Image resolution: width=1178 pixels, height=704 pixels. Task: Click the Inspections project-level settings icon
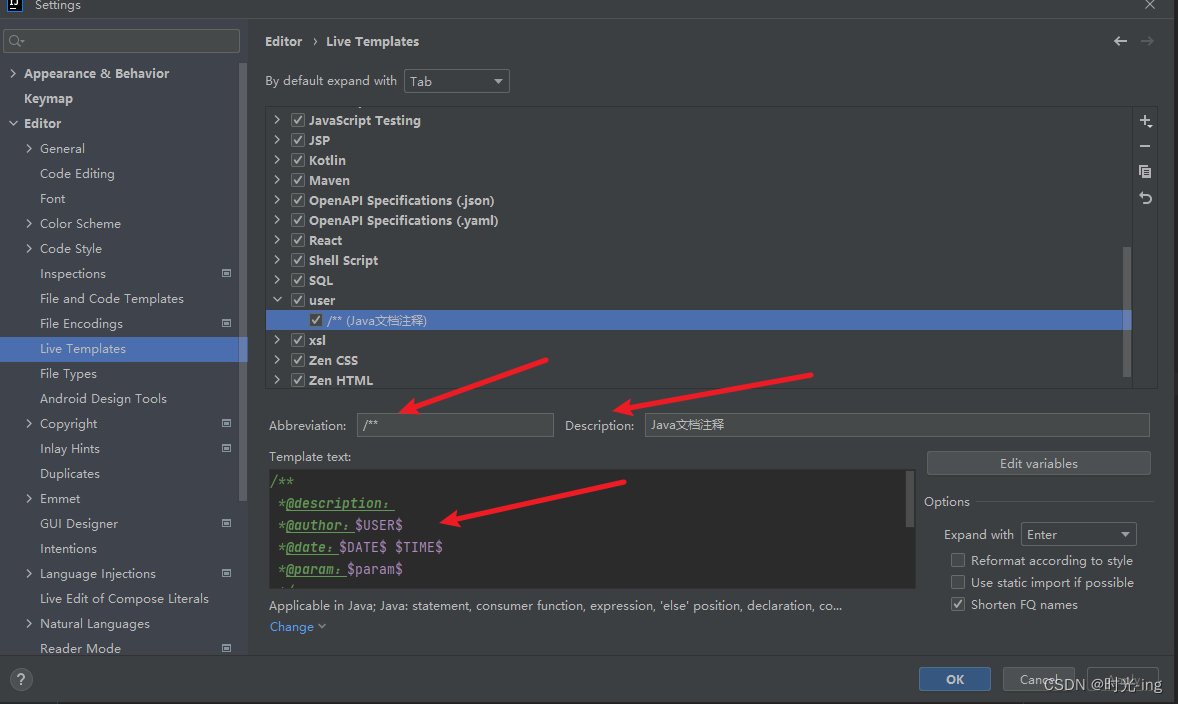click(x=226, y=273)
